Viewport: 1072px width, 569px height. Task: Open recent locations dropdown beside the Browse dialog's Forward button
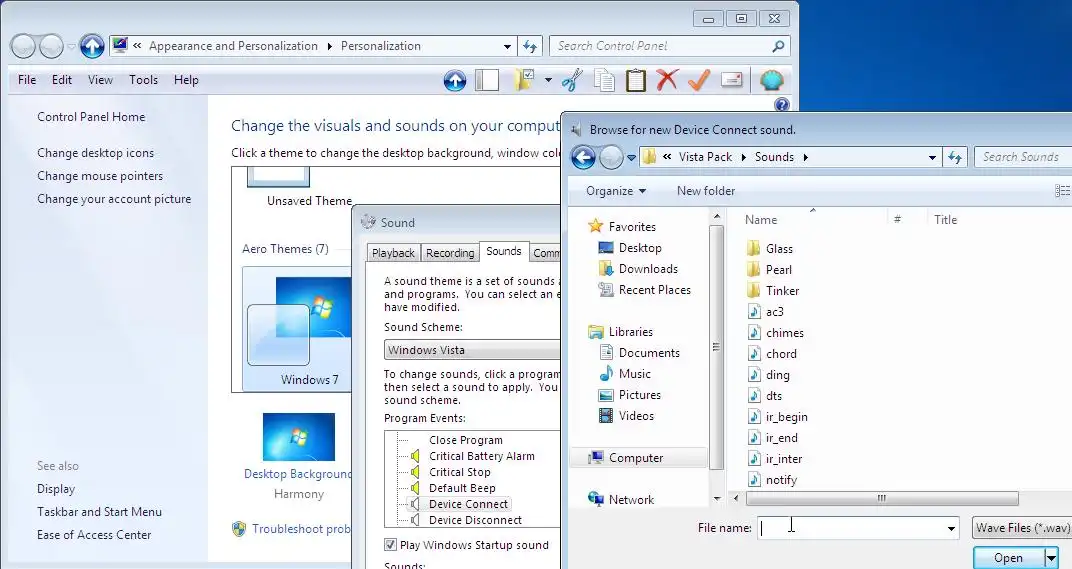631,158
